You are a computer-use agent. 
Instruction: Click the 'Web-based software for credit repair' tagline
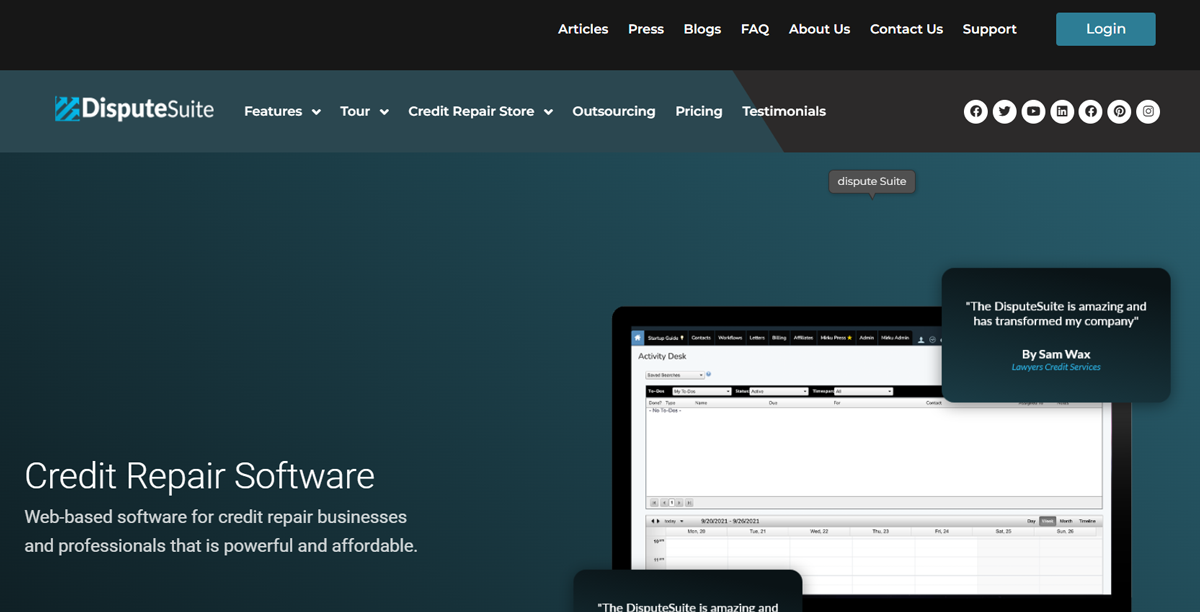click(x=221, y=532)
